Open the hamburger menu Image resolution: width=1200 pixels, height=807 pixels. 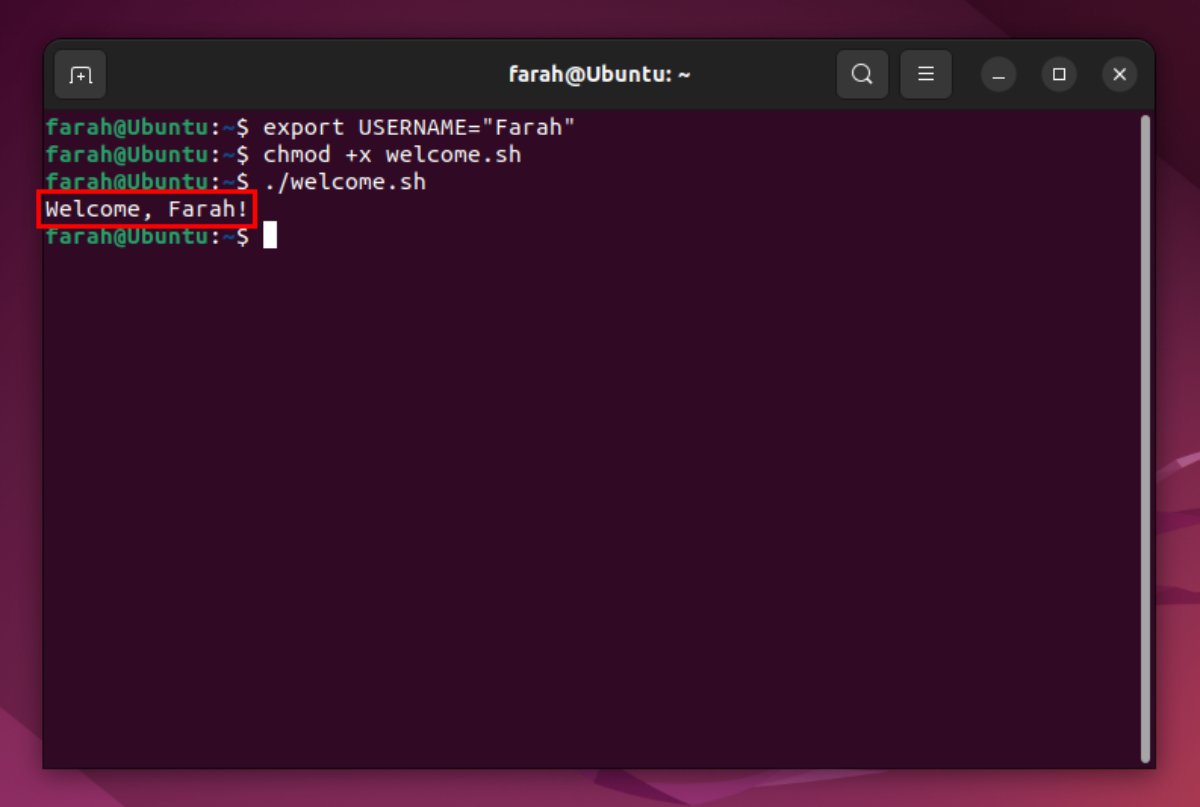click(x=926, y=75)
